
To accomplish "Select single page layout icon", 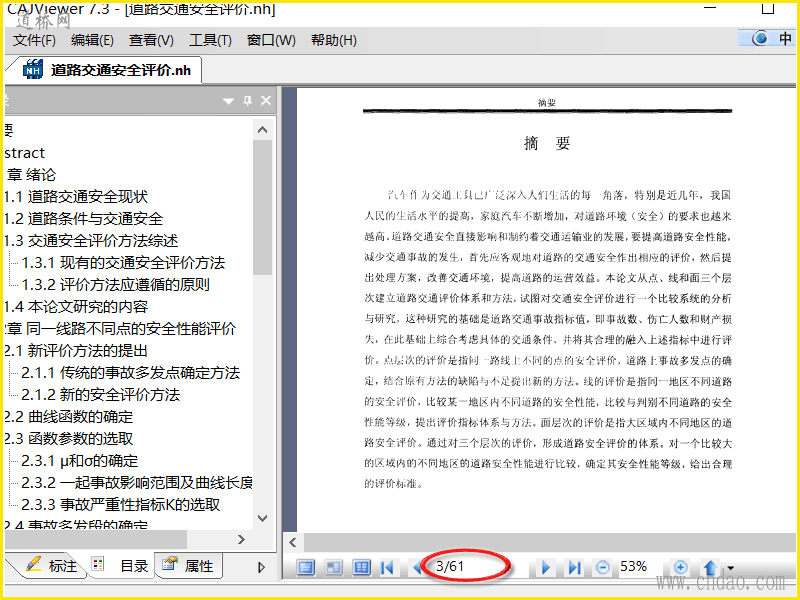I will point(306,567).
